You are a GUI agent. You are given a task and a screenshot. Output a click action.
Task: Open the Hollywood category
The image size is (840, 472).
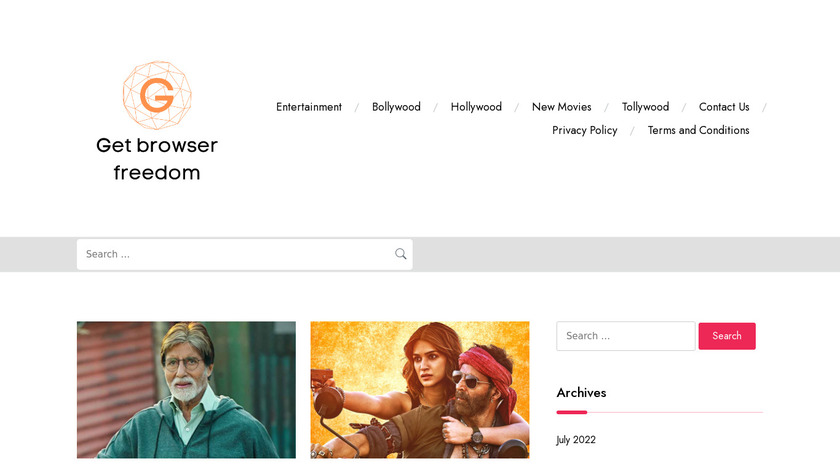click(476, 107)
